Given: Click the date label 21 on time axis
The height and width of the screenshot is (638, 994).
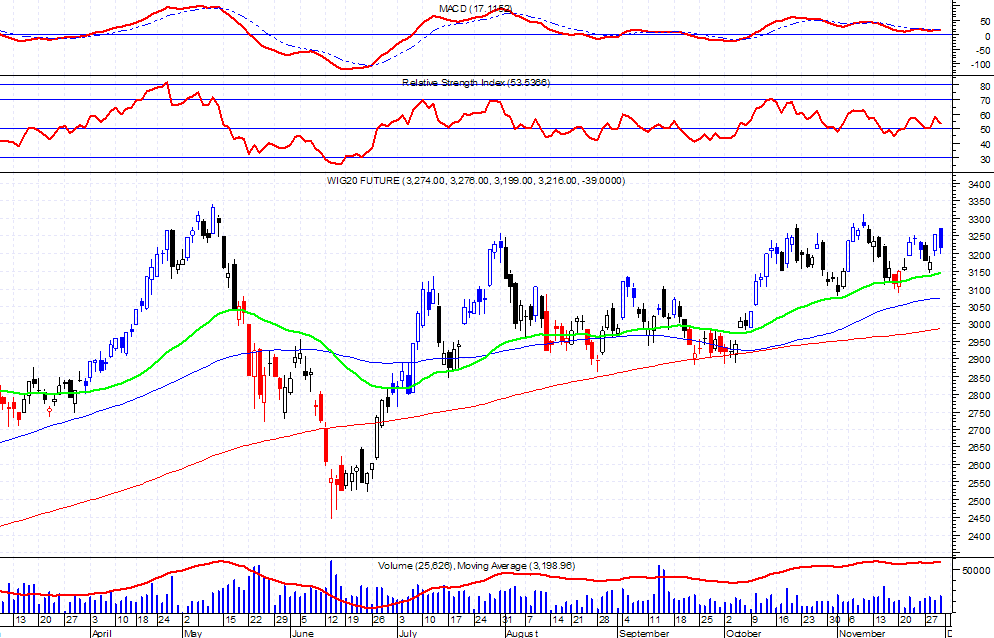Looking at the screenshot, I should [578, 620].
